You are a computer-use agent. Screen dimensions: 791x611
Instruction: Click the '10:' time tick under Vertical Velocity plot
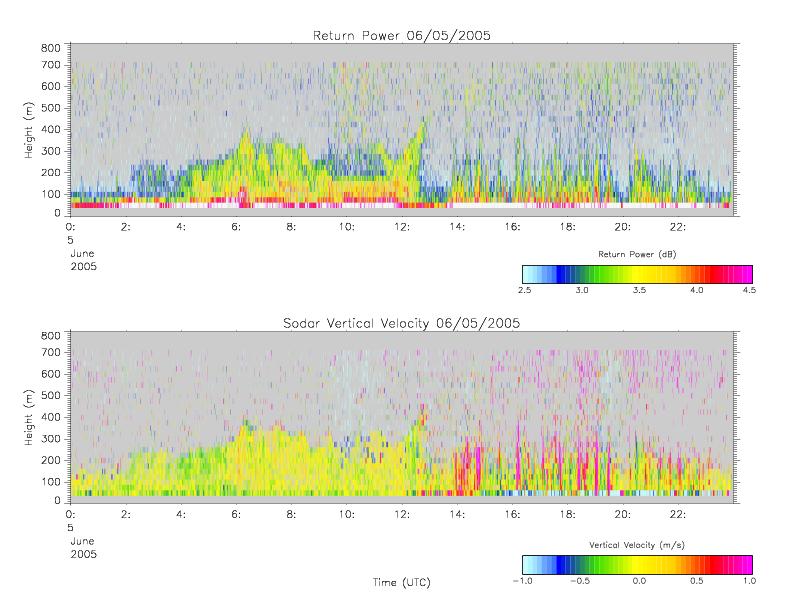click(346, 515)
